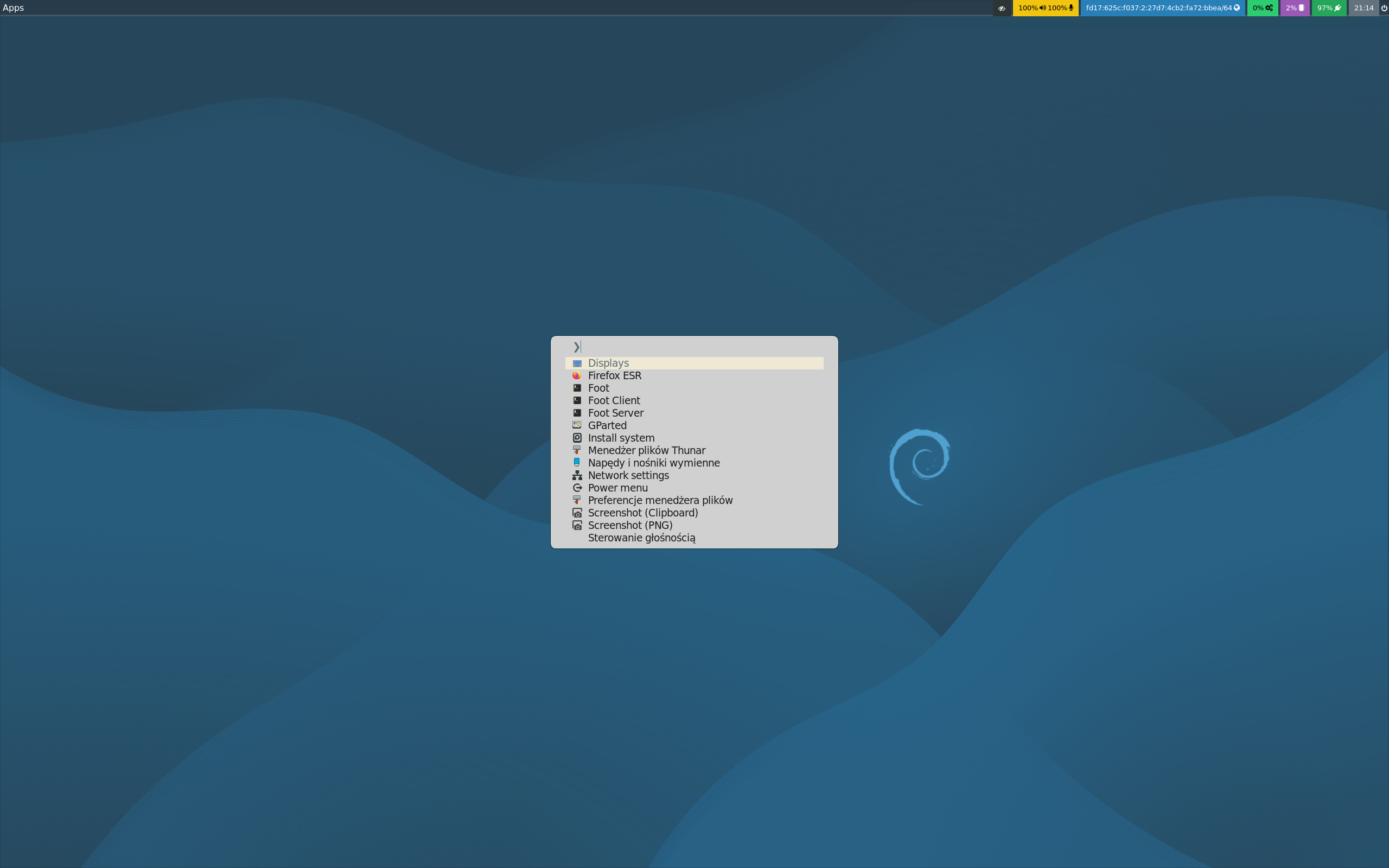This screenshot has width=1389, height=868.
Task: Click the IPv6 address text in the bar
Action: pos(1159,8)
